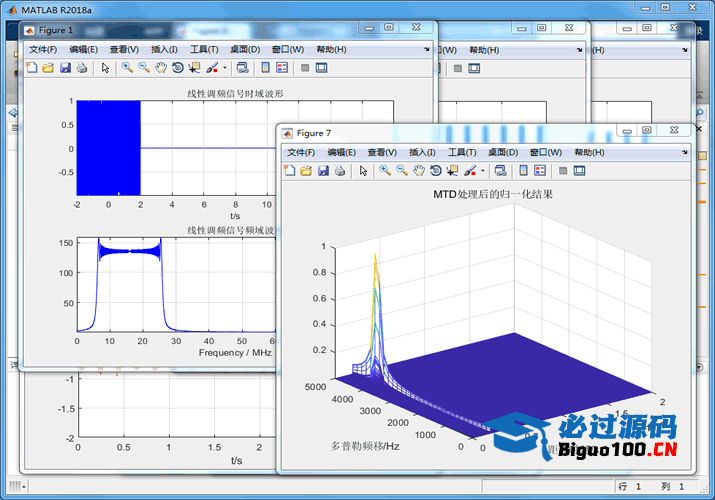Open 文件(F) menu in Figure 1

click(x=43, y=50)
